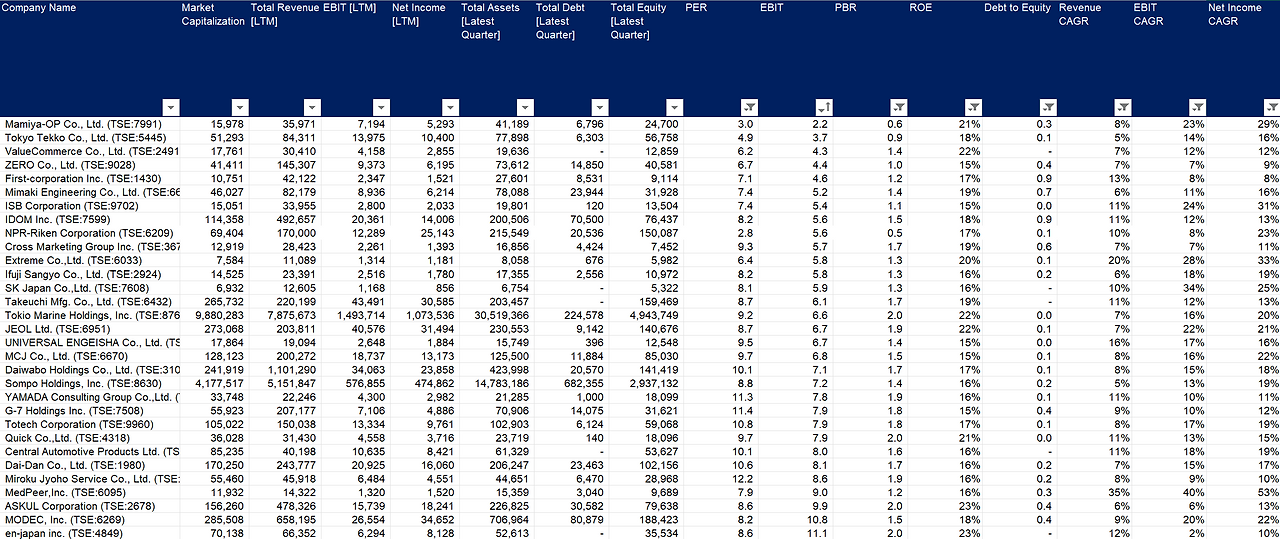Select the "Total Assets [Latest Quarter]" header cell
This screenshot has width=1280, height=539.
497,58
